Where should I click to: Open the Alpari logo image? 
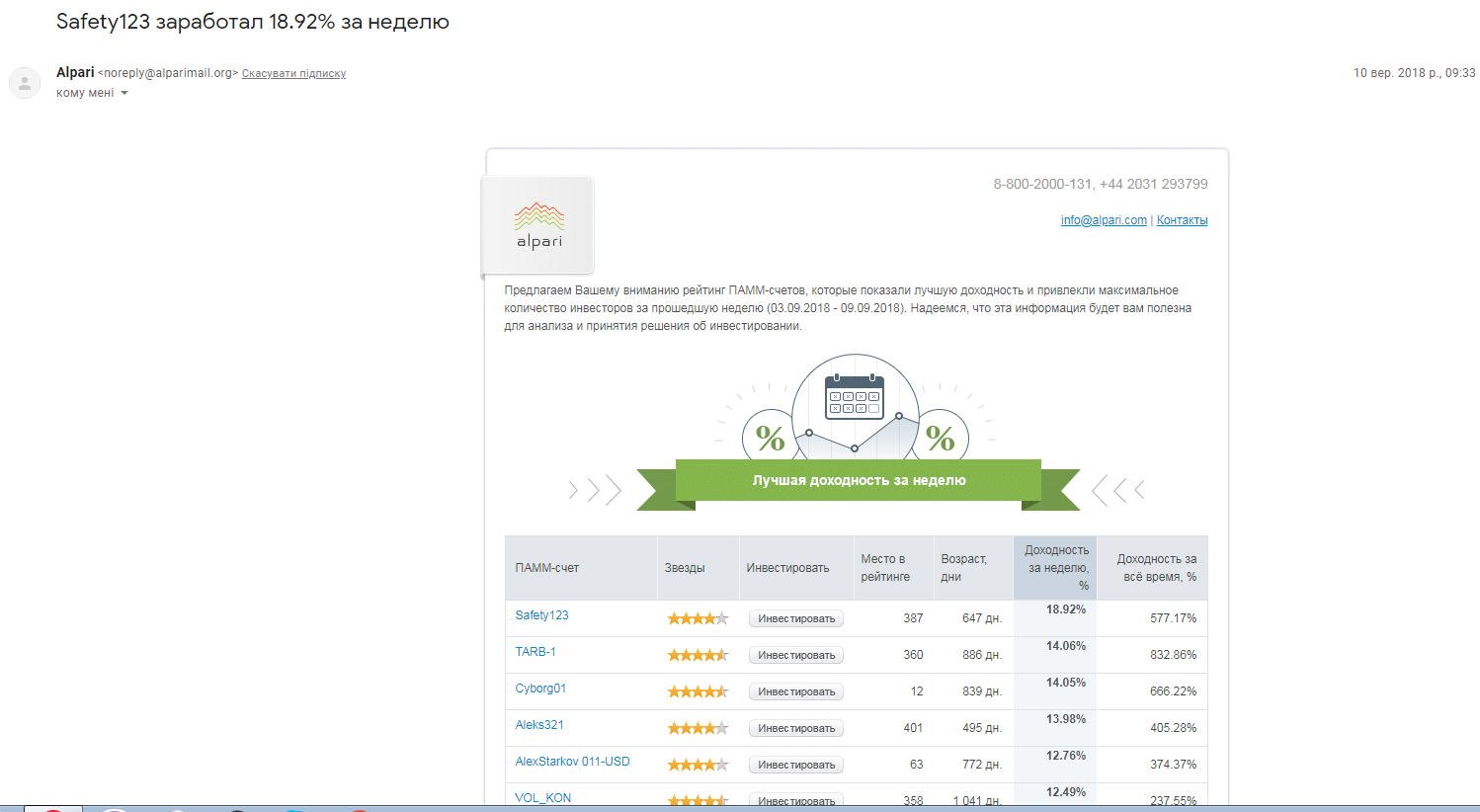(x=538, y=226)
